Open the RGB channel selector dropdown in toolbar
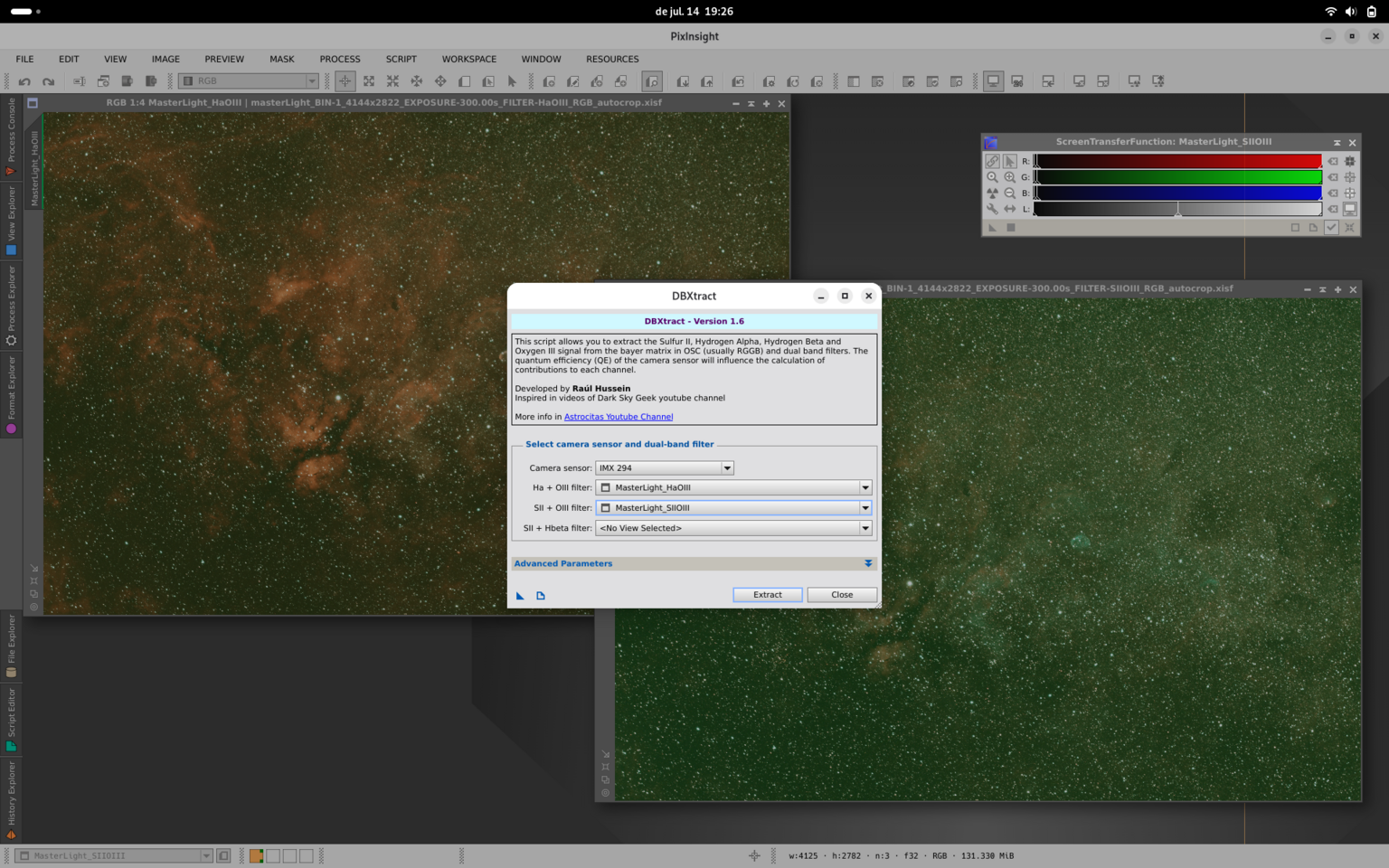Viewport: 1389px width, 868px height. pos(249,81)
